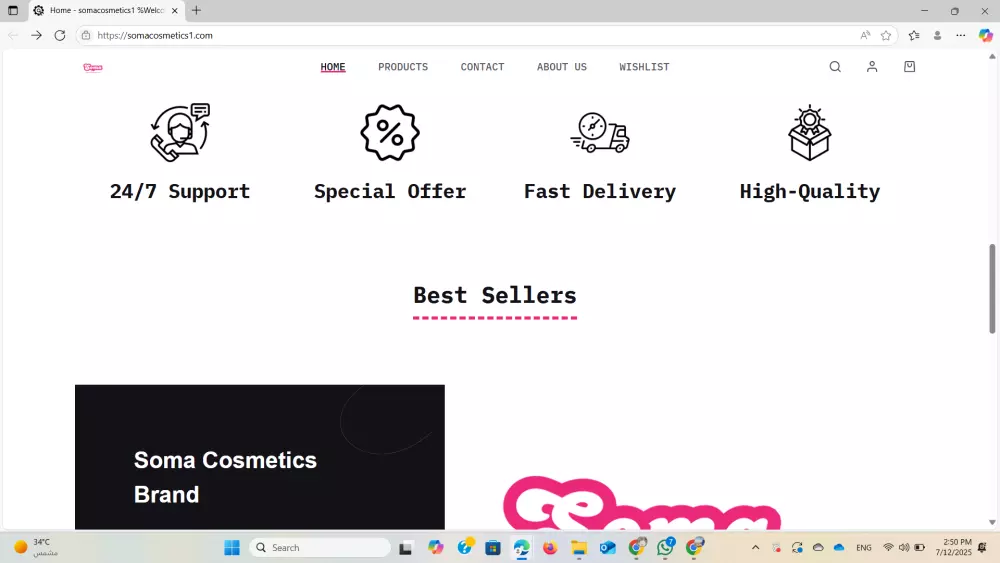Viewport: 1000px width, 563px height.
Task: Click the Special Offer percent badge icon
Action: click(x=390, y=133)
